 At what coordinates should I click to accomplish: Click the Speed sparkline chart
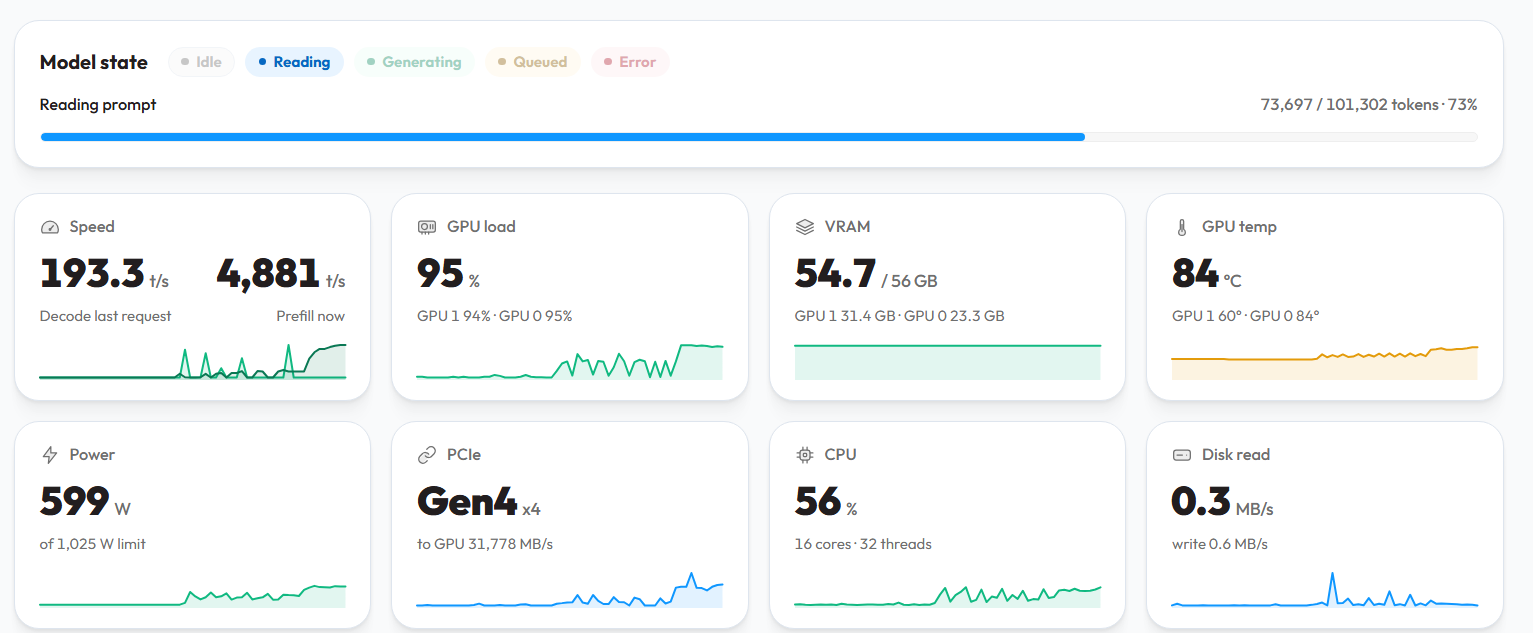tap(193, 361)
